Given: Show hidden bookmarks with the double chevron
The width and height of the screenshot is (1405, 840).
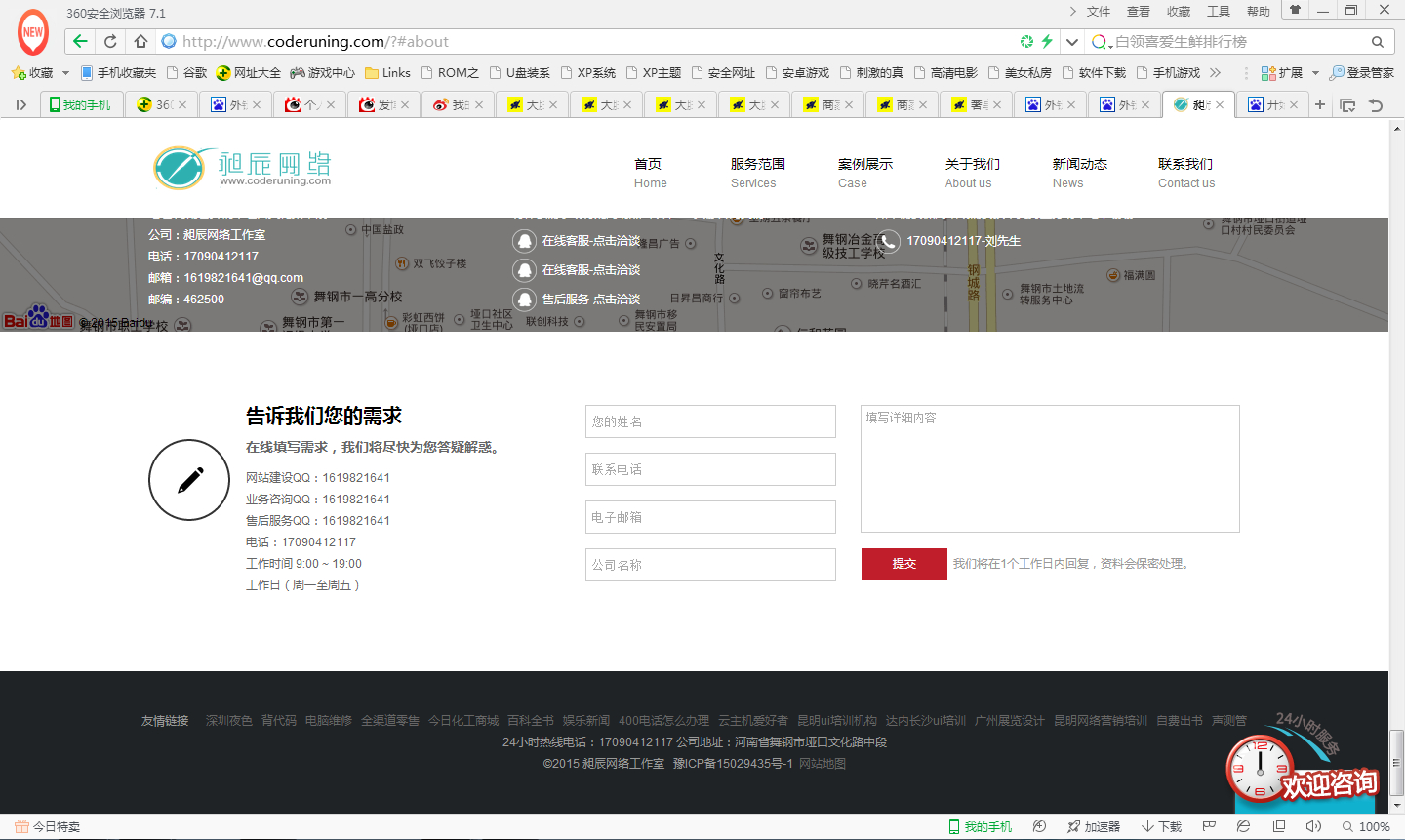Looking at the screenshot, I should (1215, 73).
